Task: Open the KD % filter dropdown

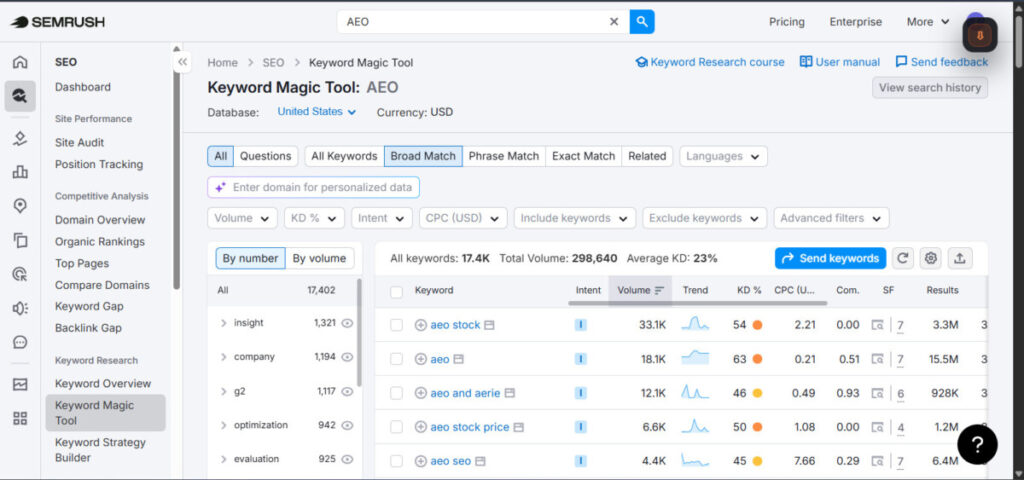Action: [x=314, y=218]
